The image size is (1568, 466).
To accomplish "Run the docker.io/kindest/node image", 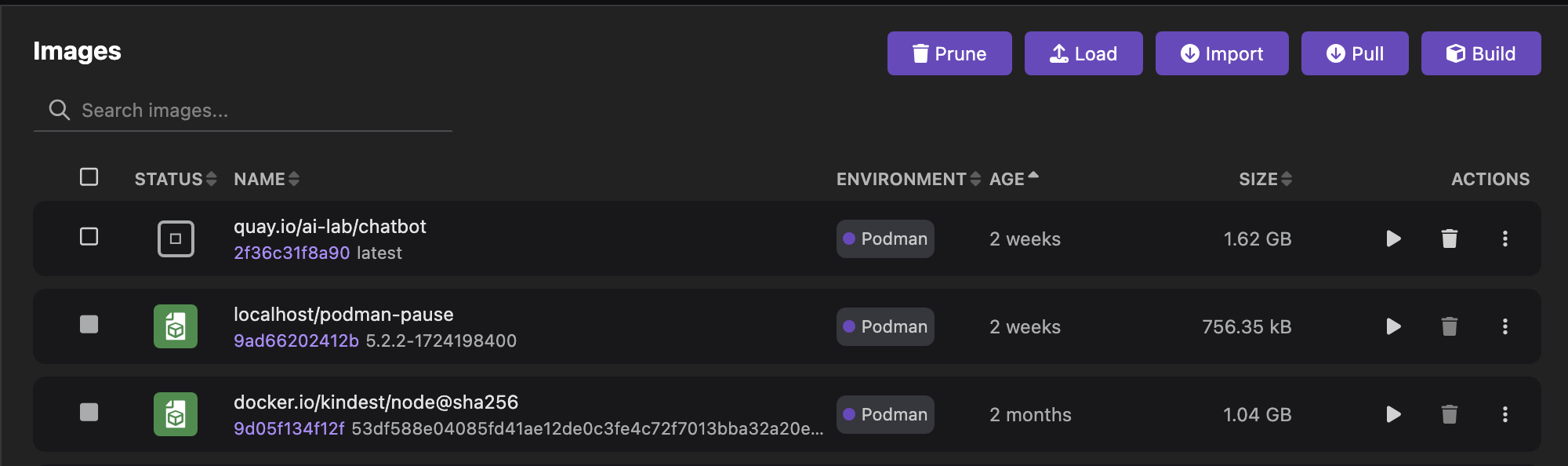I will click(x=1393, y=414).
